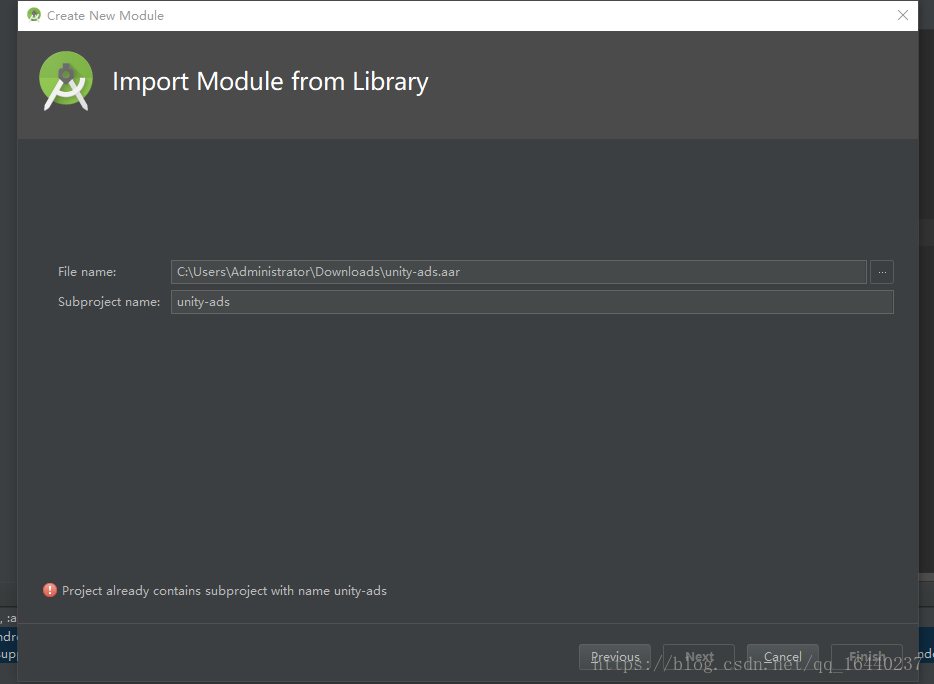The height and width of the screenshot is (684, 934).
Task: Cancel the Import Module dialog
Action: 783,657
